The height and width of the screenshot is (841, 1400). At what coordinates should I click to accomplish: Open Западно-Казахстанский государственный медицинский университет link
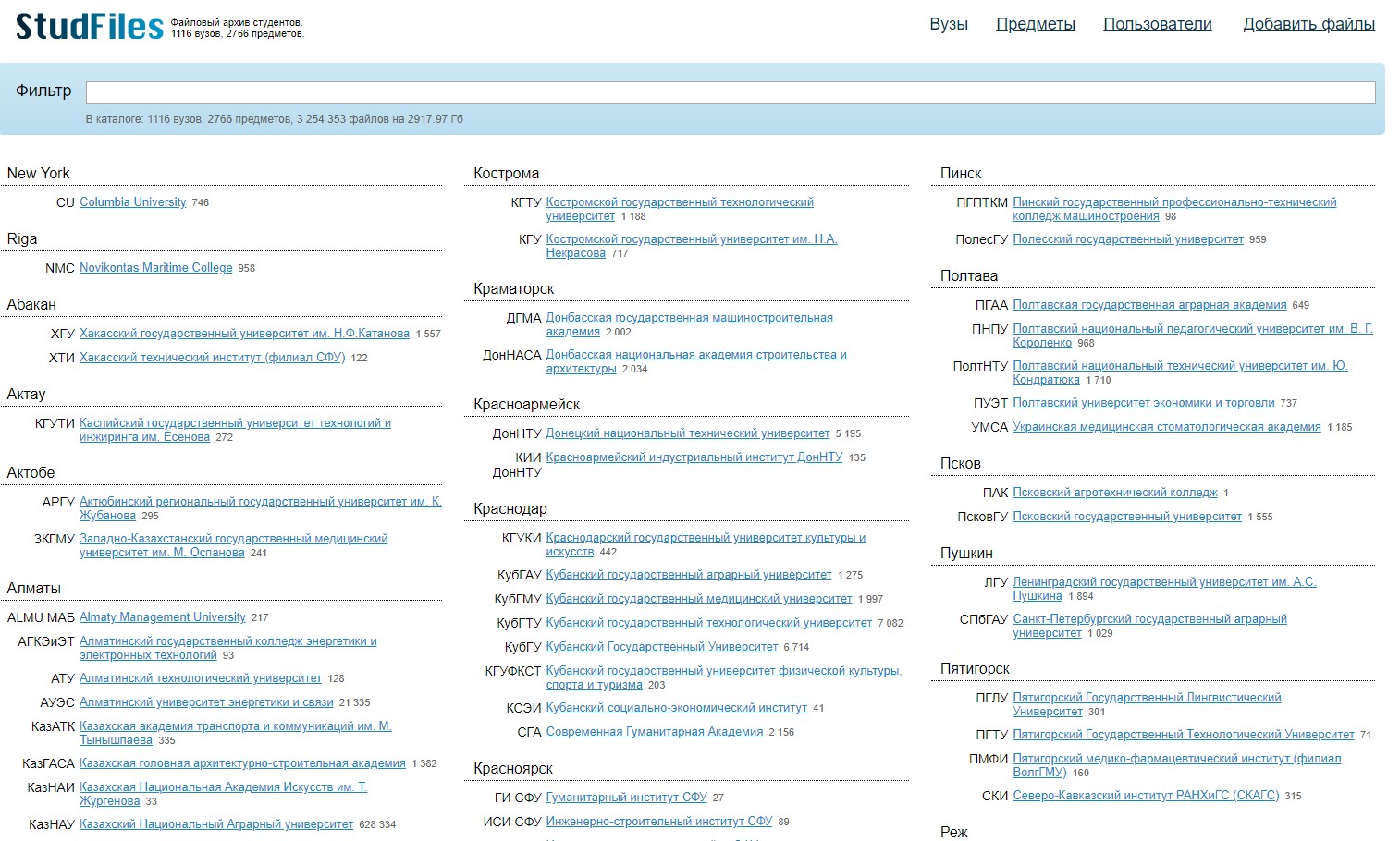(x=234, y=545)
